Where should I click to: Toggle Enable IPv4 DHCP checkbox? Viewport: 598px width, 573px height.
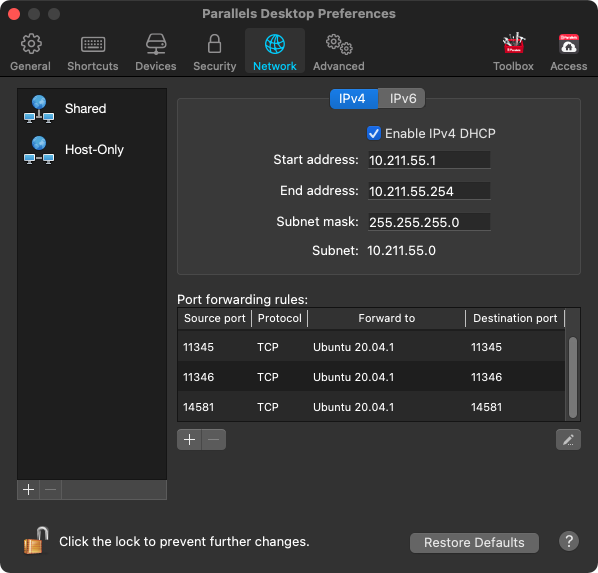(374, 134)
